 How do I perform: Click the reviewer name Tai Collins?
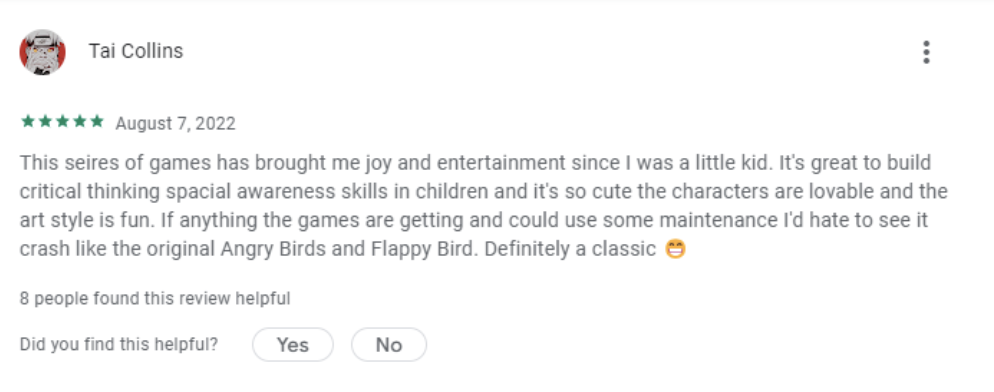(136, 51)
